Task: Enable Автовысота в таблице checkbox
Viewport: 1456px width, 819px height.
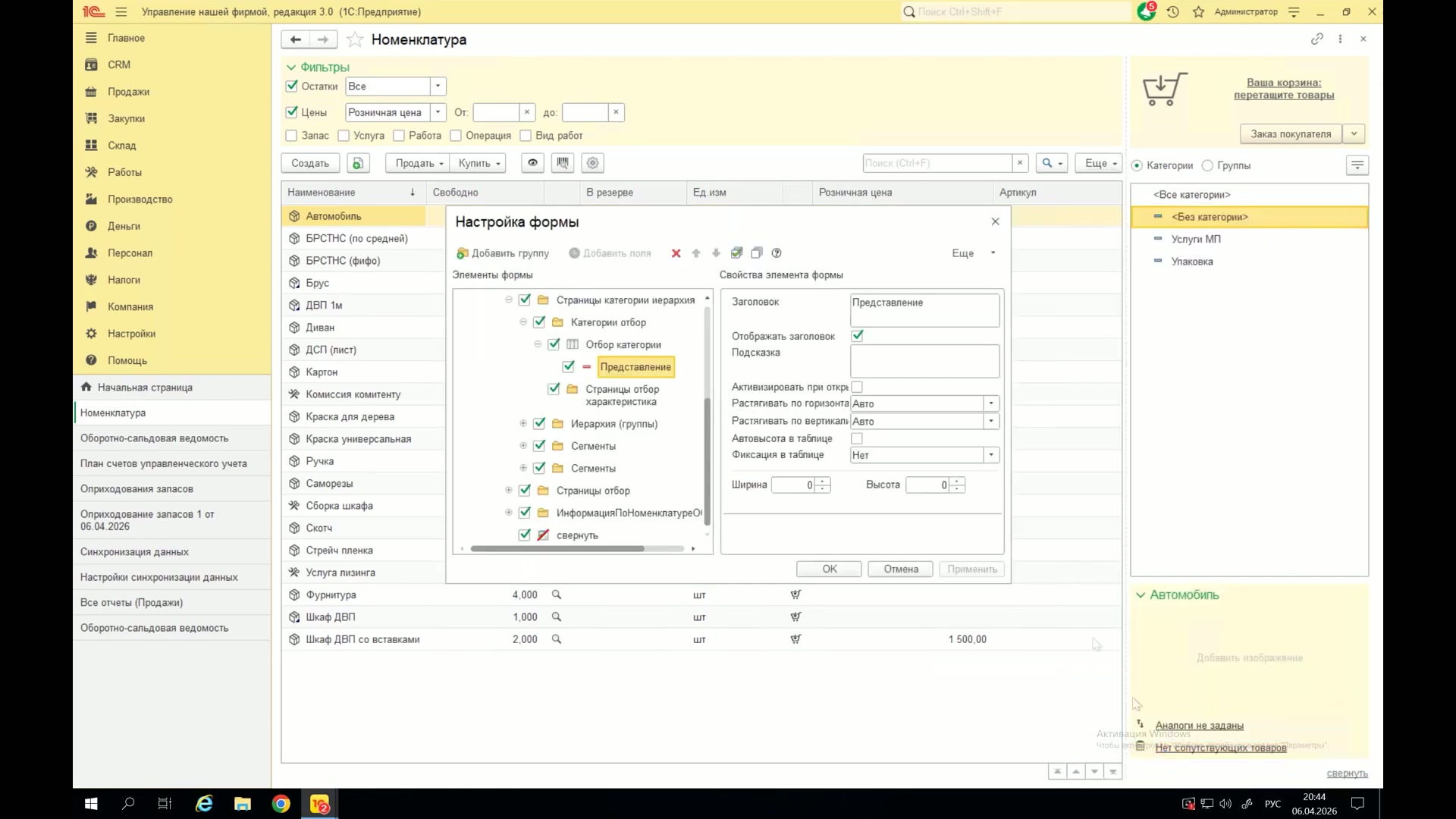Action: point(857,438)
